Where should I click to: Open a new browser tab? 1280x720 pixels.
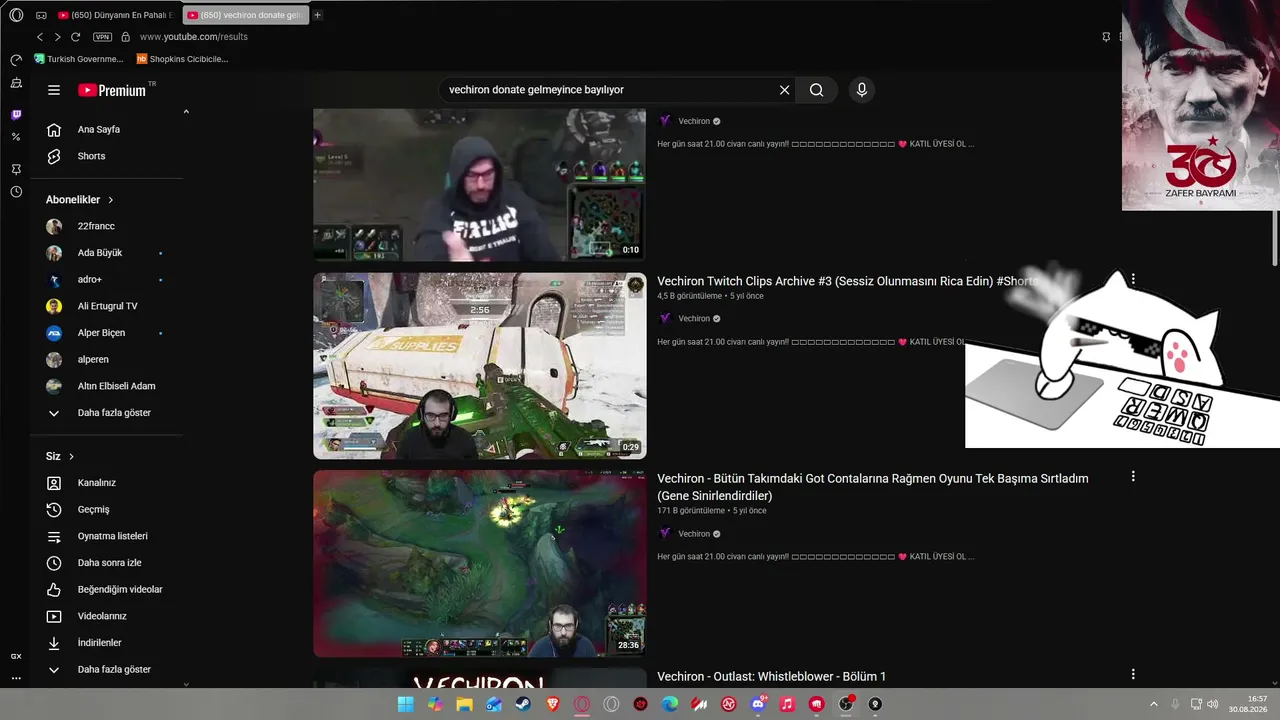coord(318,15)
